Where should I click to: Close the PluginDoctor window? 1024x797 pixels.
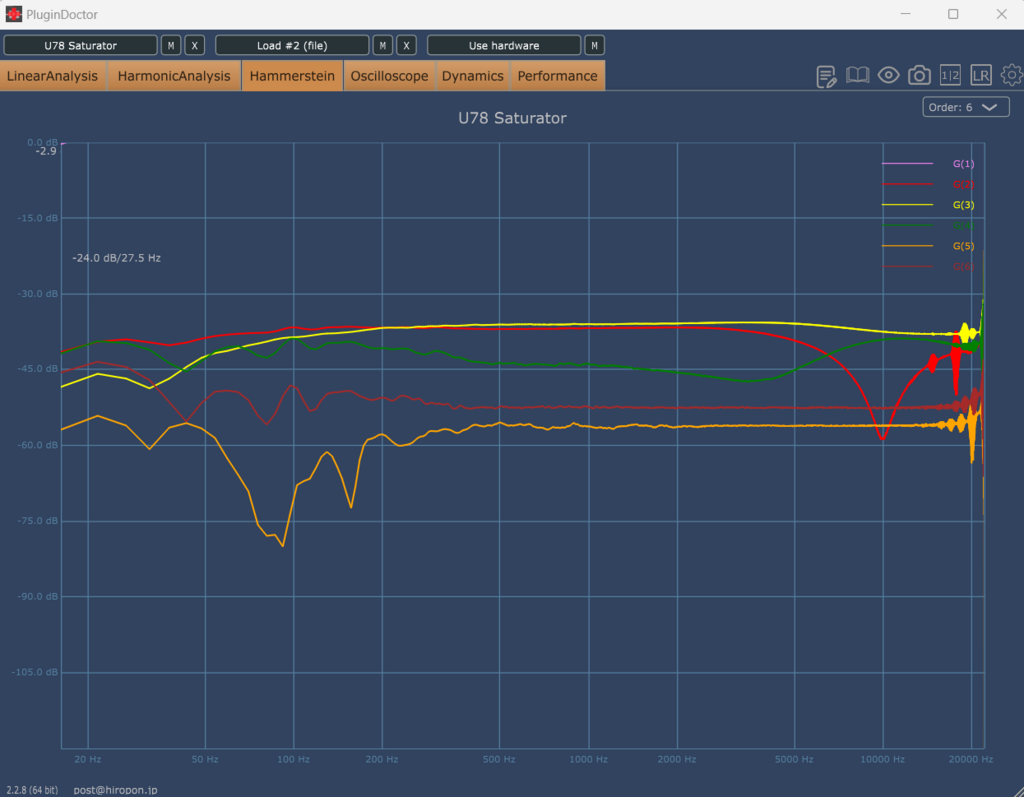pos(1002,14)
